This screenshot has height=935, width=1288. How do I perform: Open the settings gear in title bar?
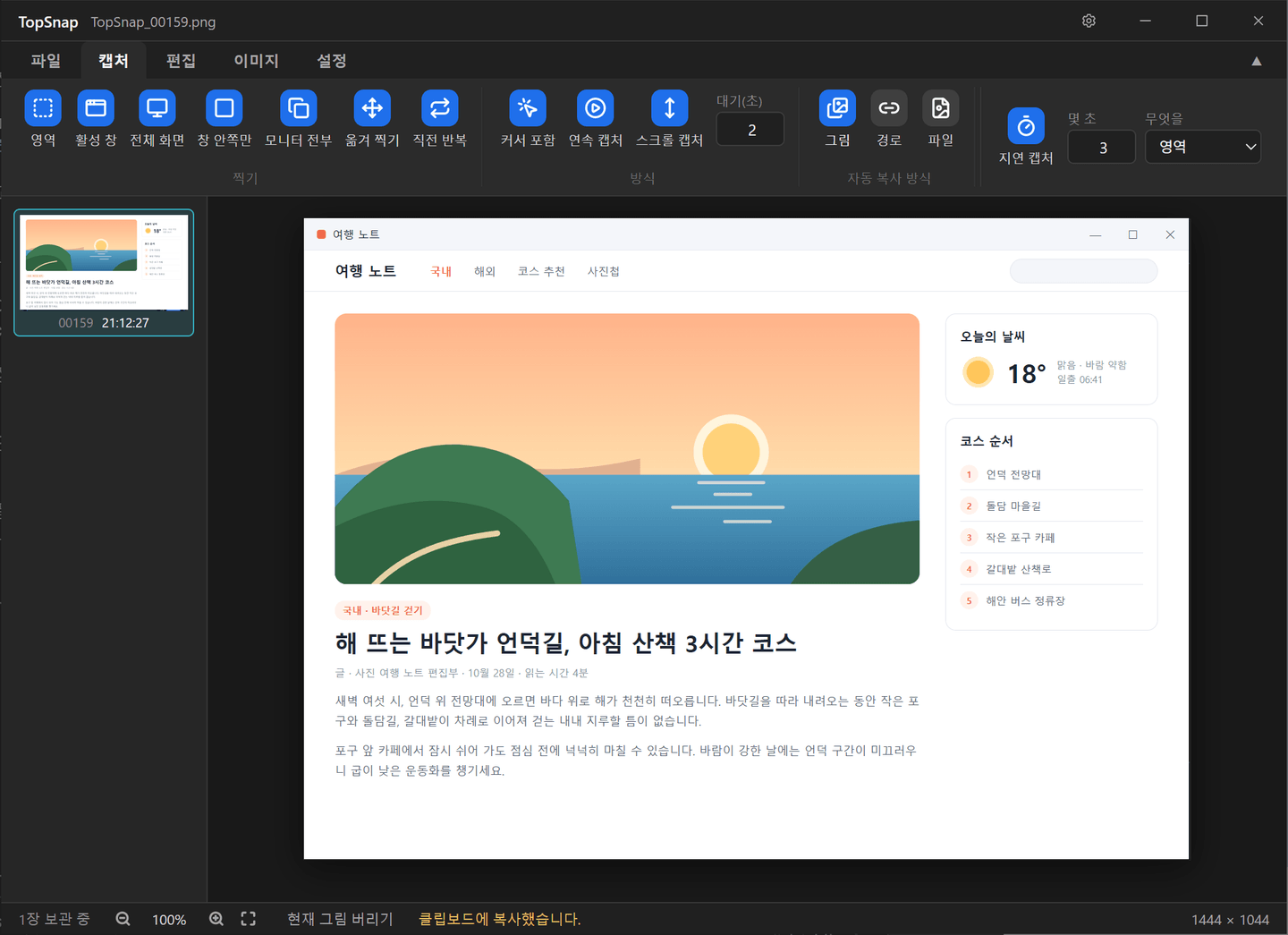[1089, 21]
